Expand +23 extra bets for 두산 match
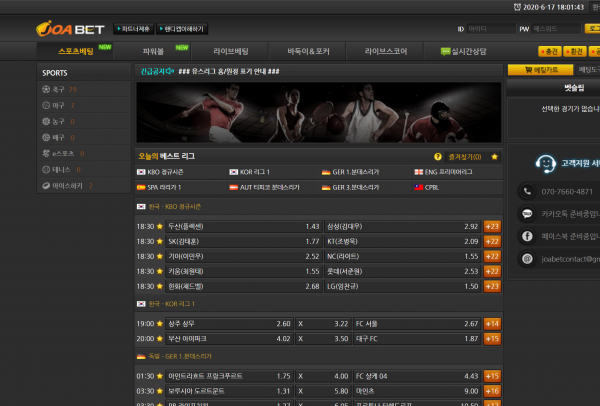600x406 pixels. click(492, 227)
